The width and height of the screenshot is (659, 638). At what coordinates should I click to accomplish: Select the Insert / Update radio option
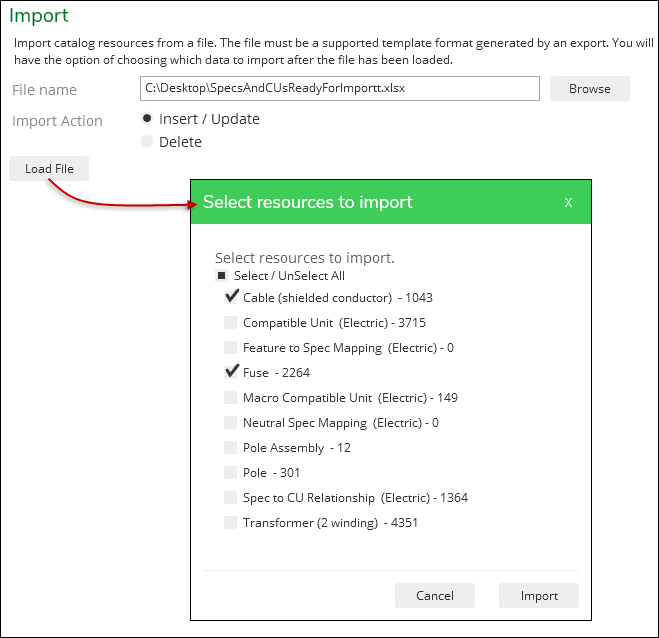[x=147, y=119]
